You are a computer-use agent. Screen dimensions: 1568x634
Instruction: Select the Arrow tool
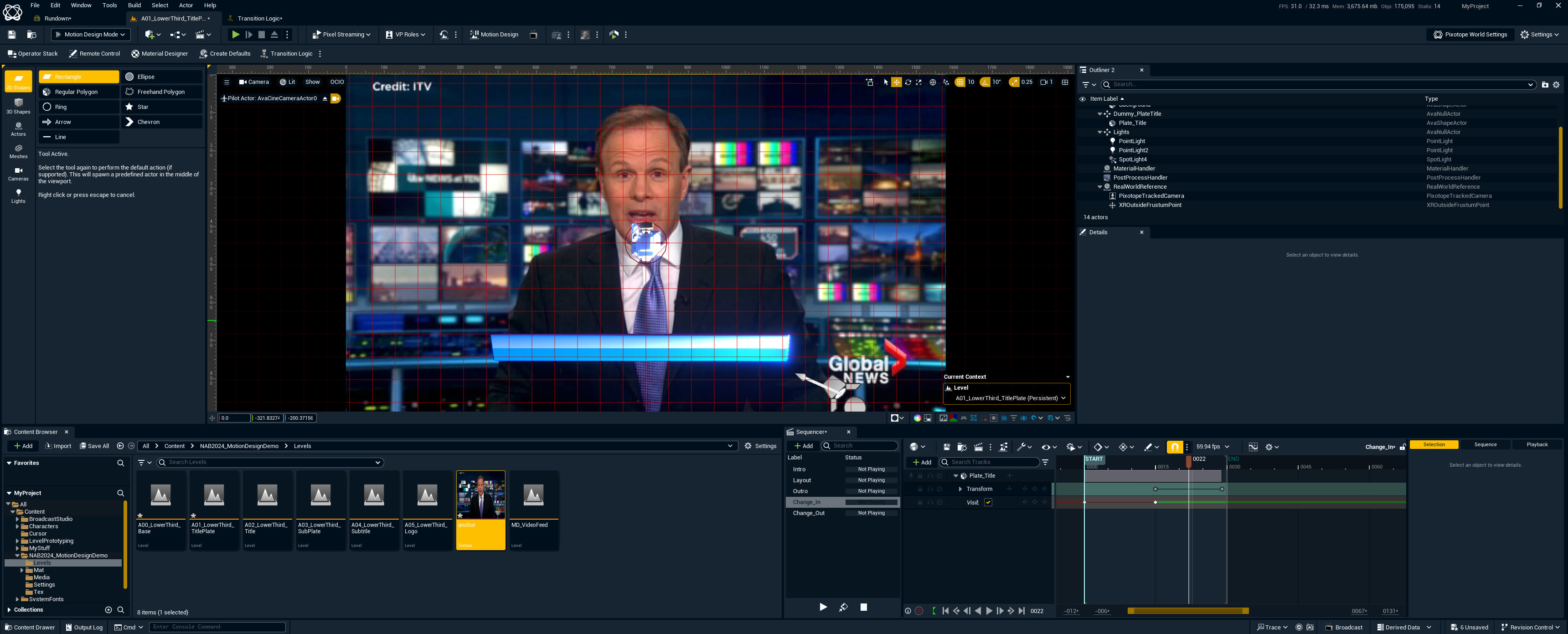(62, 121)
